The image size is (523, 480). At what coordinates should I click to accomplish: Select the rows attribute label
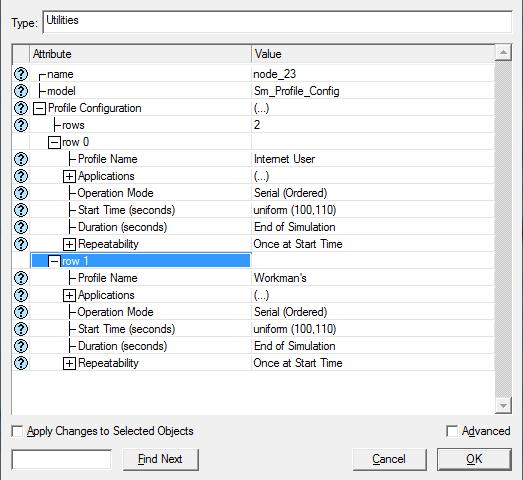[x=73, y=125]
